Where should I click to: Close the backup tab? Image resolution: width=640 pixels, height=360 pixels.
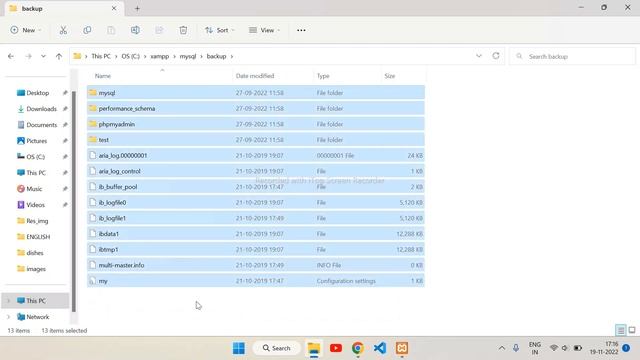coord(114,8)
